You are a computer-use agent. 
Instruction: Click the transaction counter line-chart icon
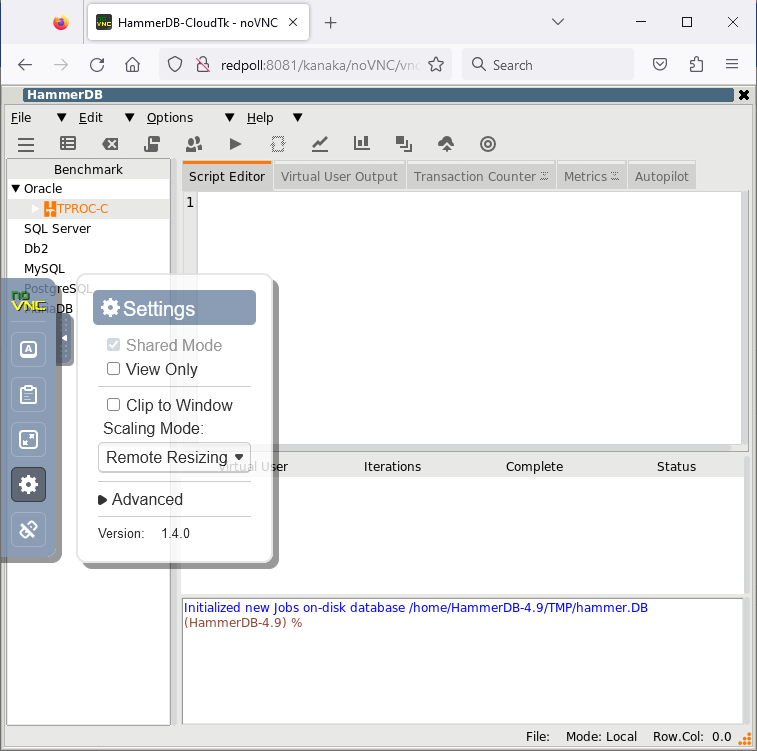[x=320, y=144]
